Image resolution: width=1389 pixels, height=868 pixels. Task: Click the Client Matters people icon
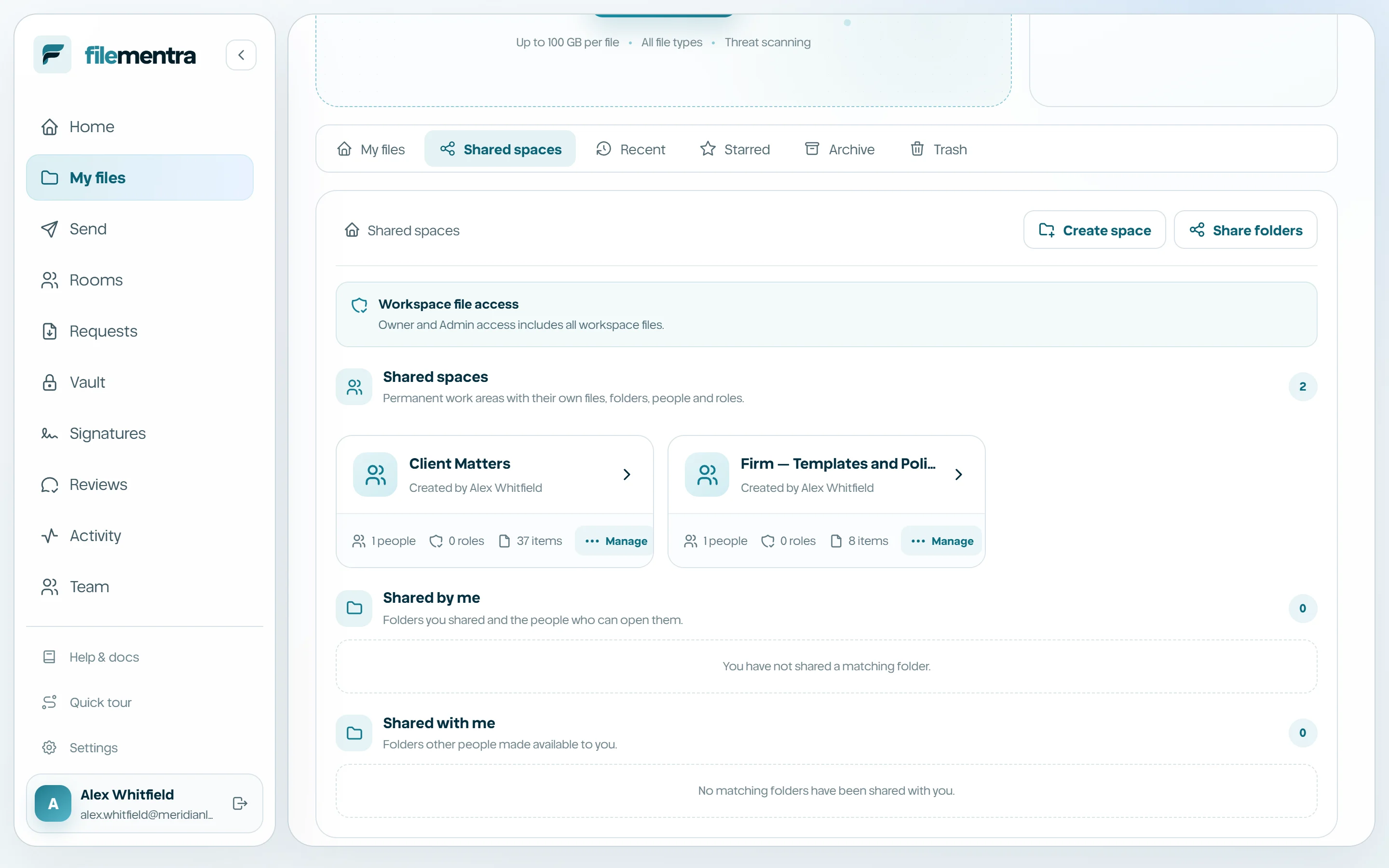click(375, 475)
